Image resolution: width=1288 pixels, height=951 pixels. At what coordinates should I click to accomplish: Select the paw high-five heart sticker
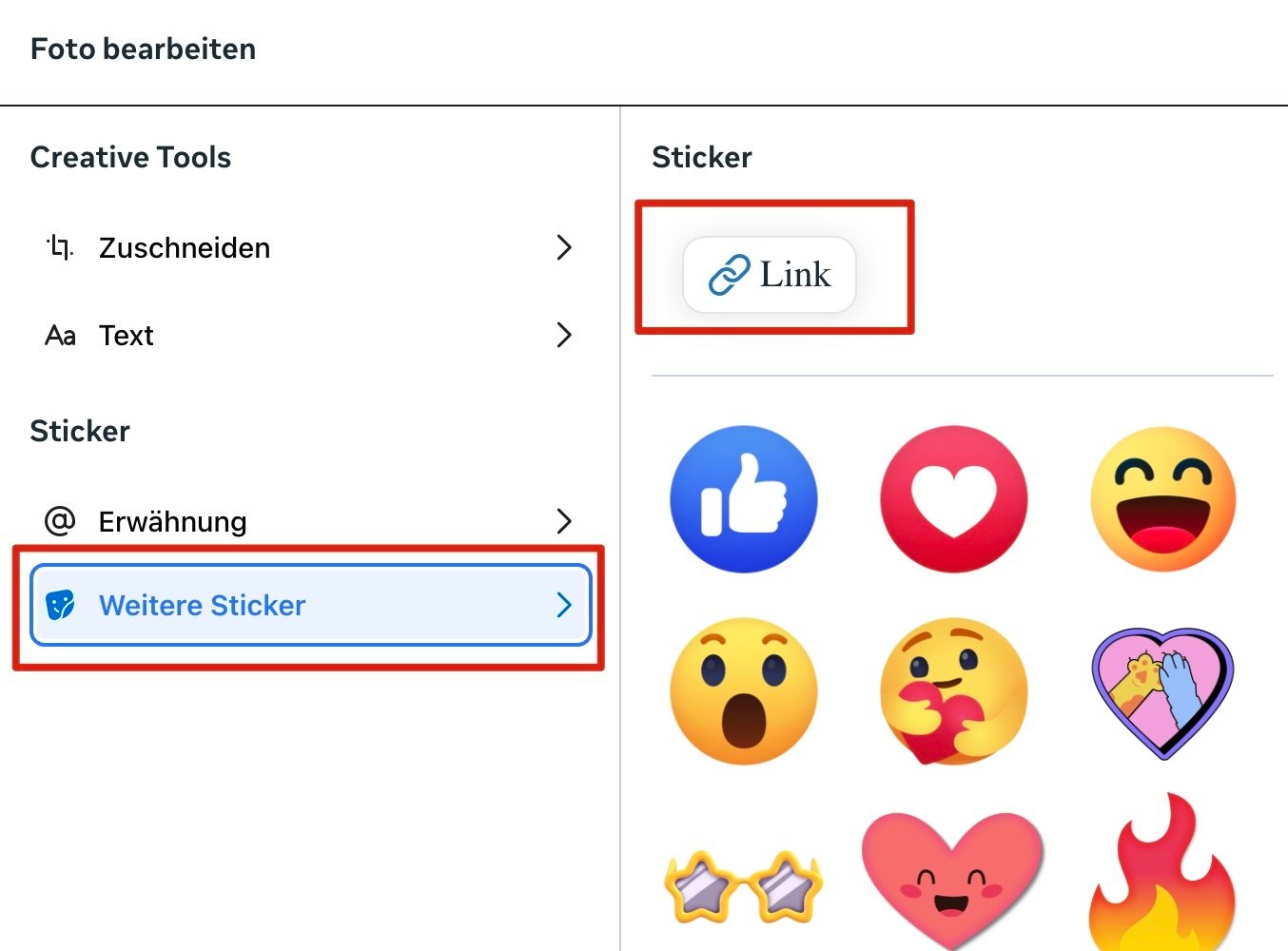1163,692
